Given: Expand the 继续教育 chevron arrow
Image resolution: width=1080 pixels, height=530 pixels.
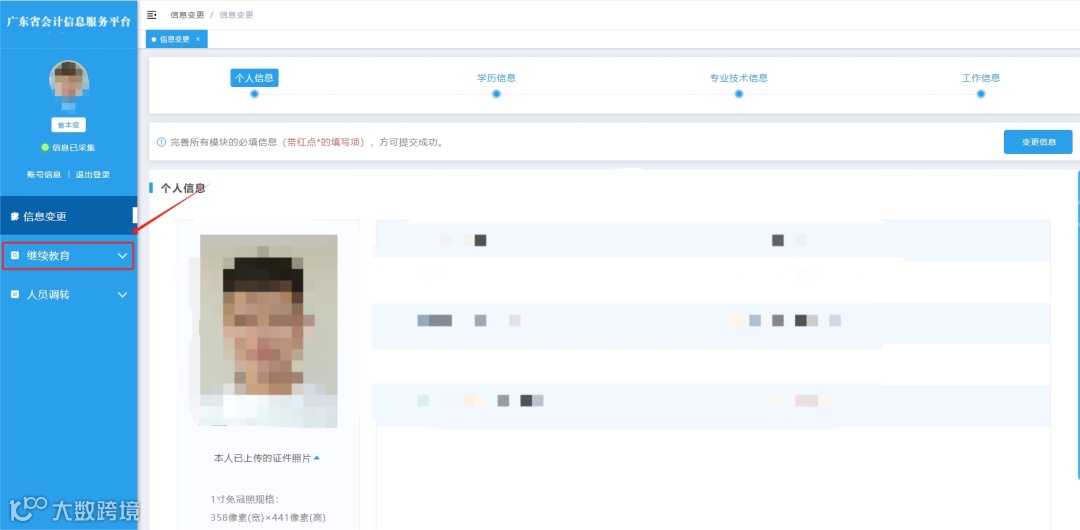Looking at the screenshot, I should [123, 256].
